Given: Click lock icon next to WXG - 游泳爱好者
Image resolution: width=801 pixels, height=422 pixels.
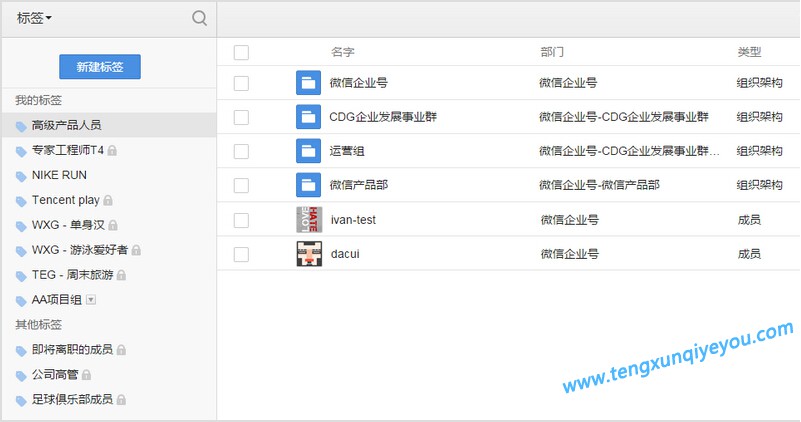Looking at the screenshot, I should point(136,250).
